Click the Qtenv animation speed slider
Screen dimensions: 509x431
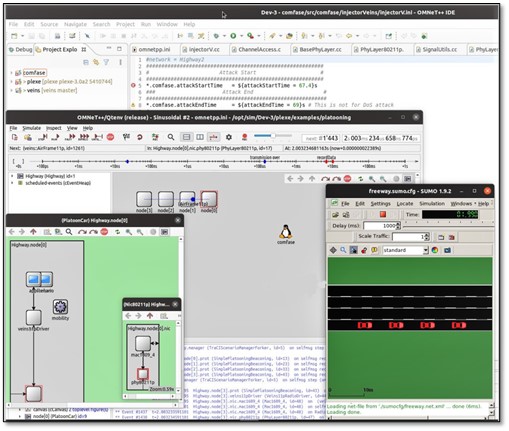tap(273, 136)
